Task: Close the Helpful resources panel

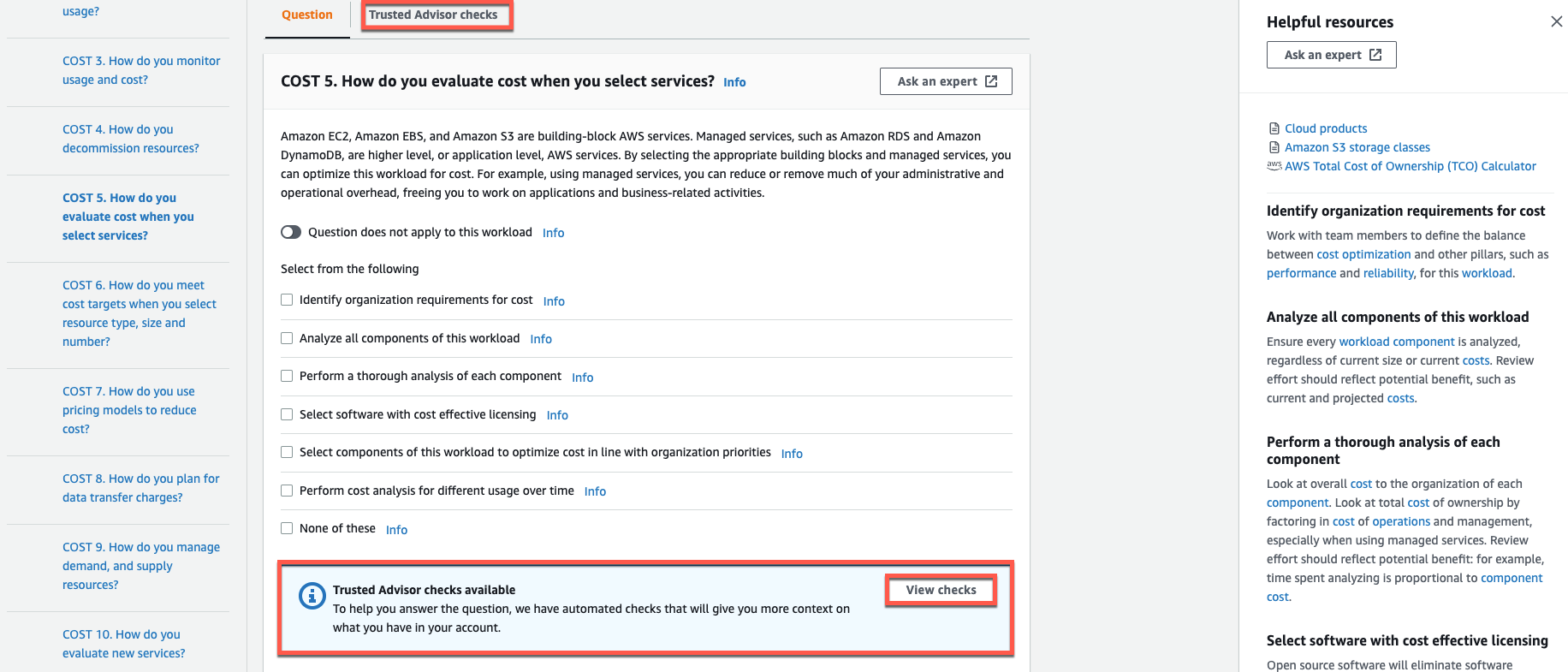Action: [x=1557, y=21]
